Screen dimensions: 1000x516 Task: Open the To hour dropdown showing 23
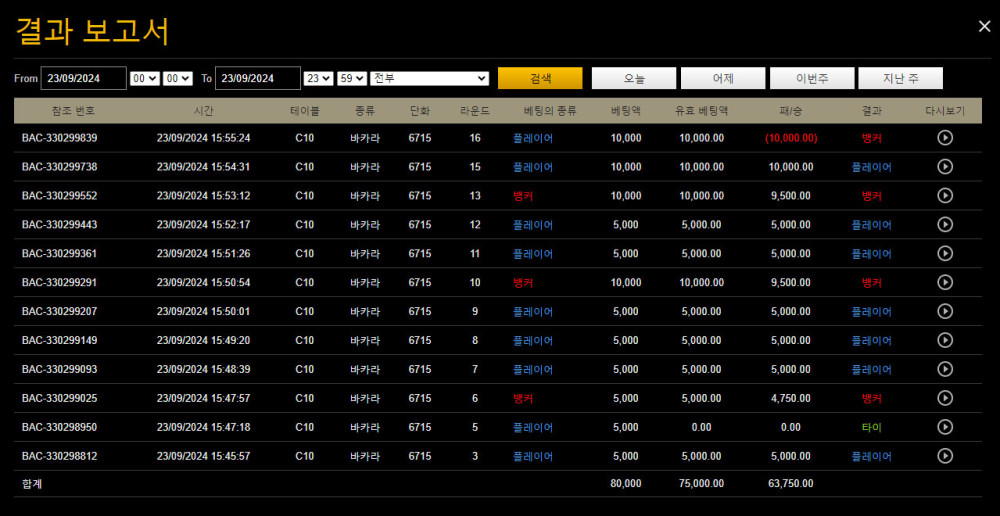click(x=318, y=79)
